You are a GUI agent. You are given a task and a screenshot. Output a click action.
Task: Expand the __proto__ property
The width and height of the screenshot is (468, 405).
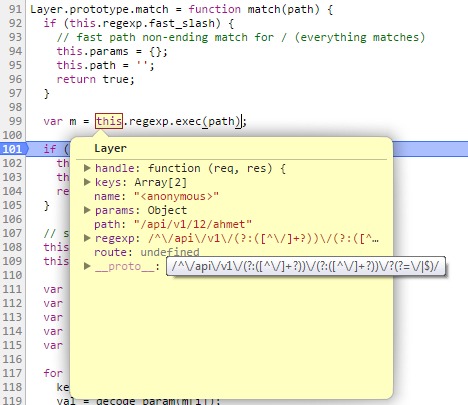point(87,266)
